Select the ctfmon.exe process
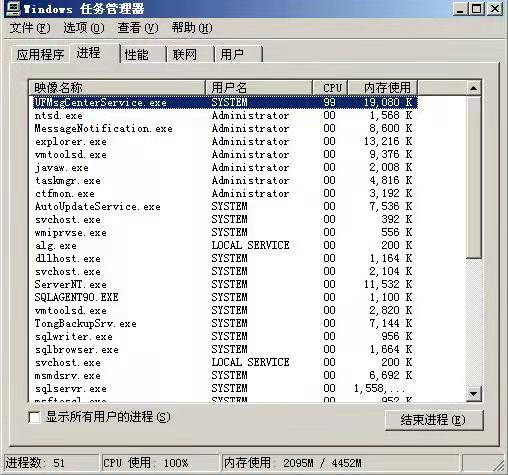 (x=223, y=193)
